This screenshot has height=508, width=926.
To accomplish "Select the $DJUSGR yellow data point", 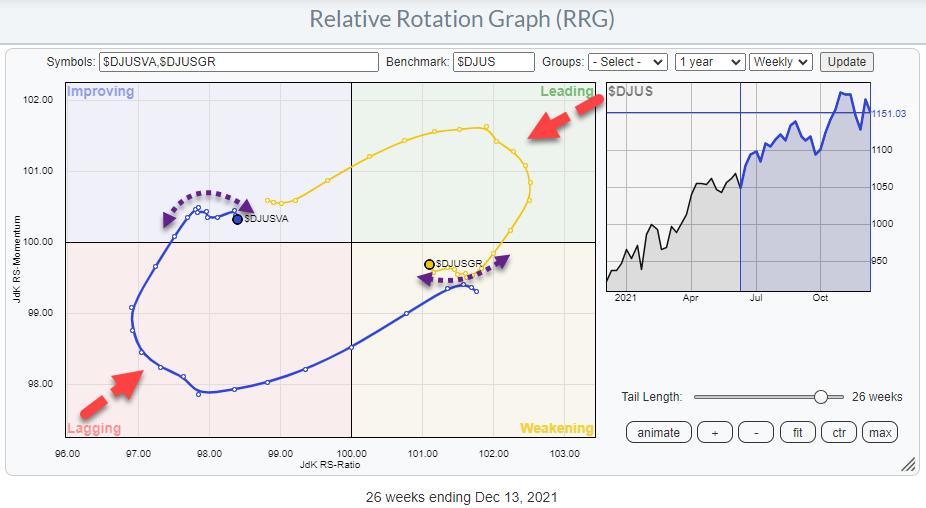I will tap(429, 264).
